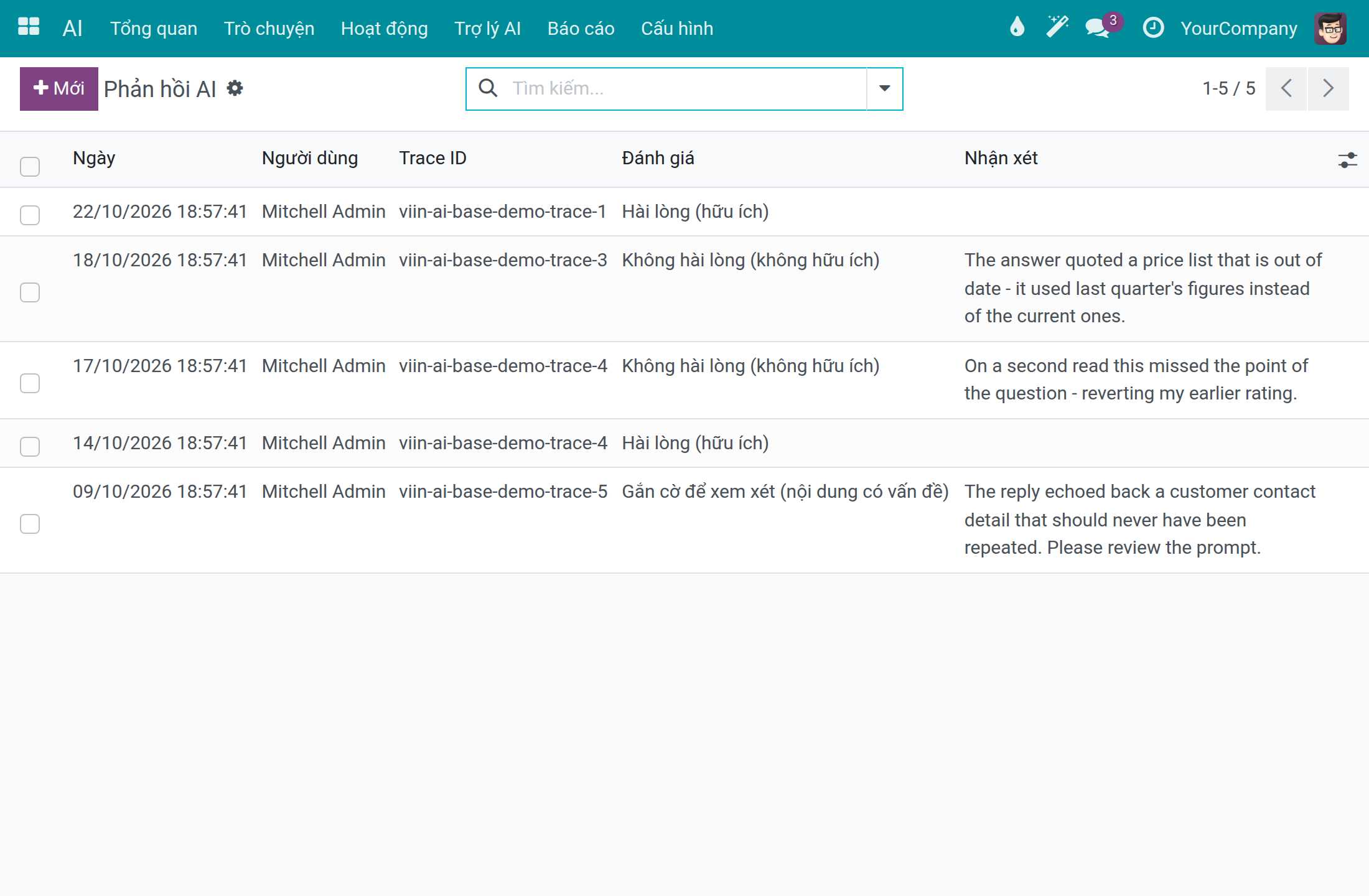
Task: Open the Trò chuyện menu
Action: pyautogui.click(x=269, y=28)
